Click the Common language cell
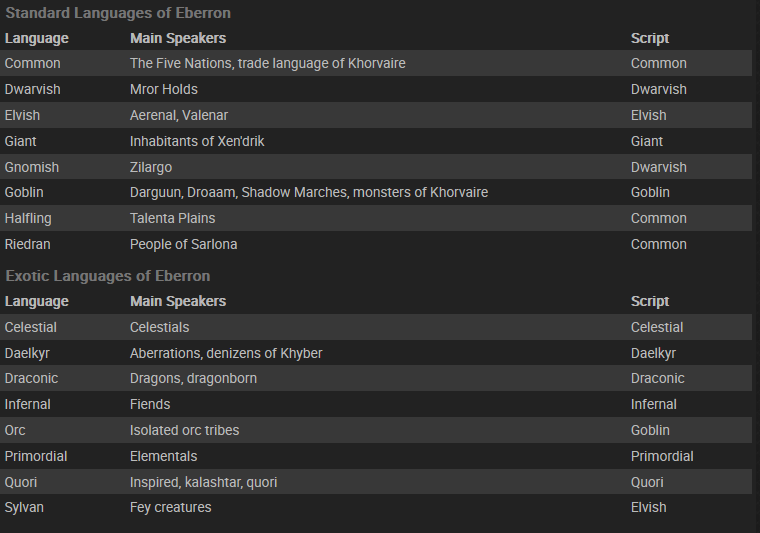 pyautogui.click(x=32, y=63)
